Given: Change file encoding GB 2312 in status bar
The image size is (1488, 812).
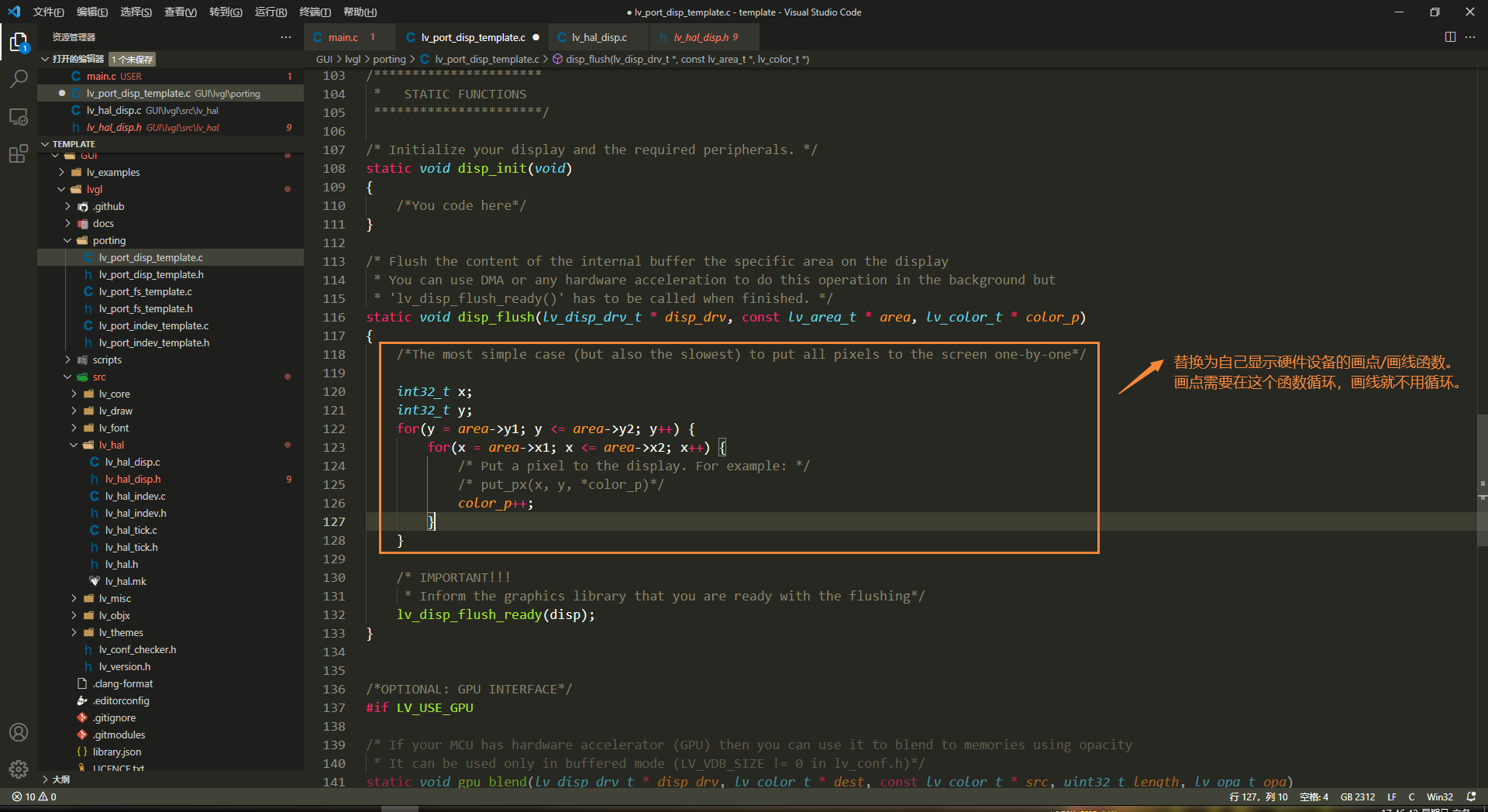Looking at the screenshot, I should click(1357, 797).
